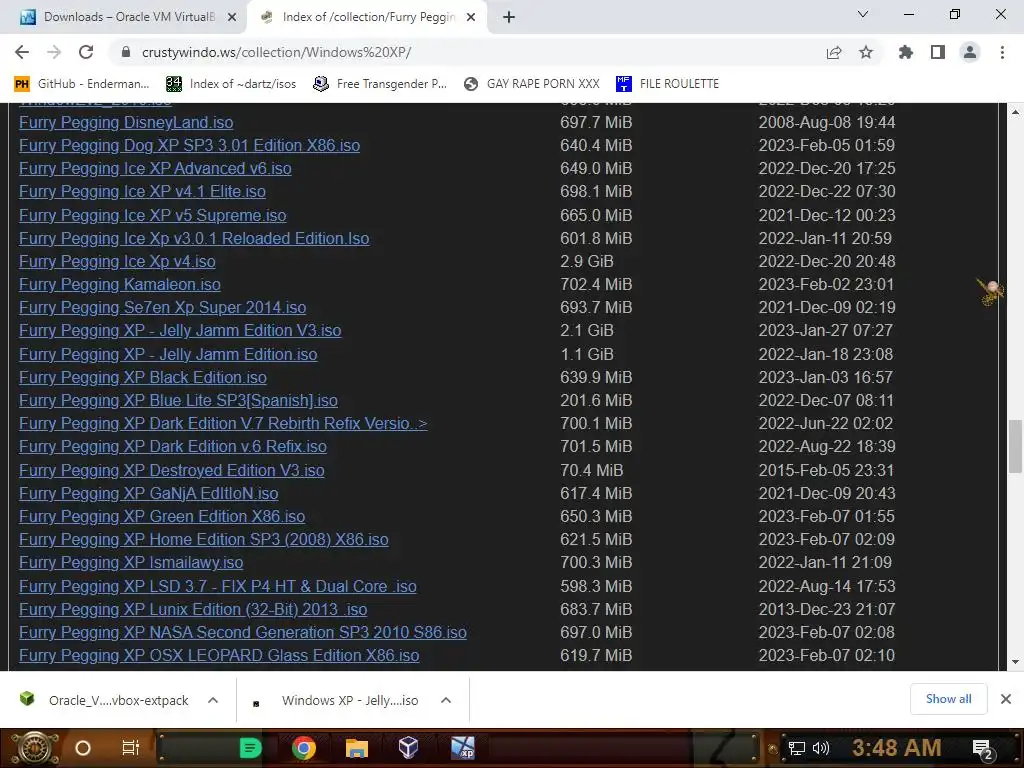Close the Downloads – Oracle VM VirtualBox tab
The image size is (1024, 768).
[x=232, y=17]
